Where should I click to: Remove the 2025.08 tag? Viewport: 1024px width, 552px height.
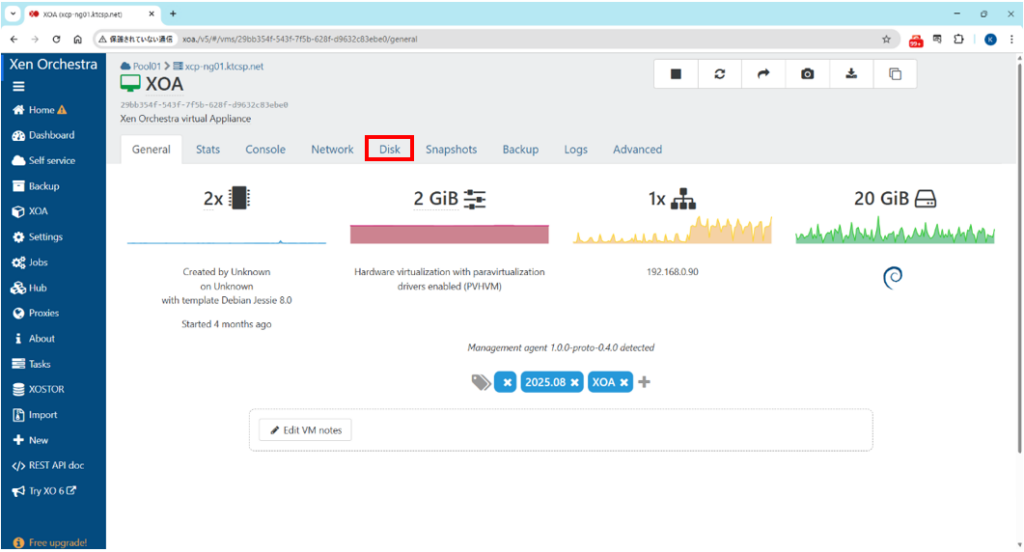pos(575,382)
